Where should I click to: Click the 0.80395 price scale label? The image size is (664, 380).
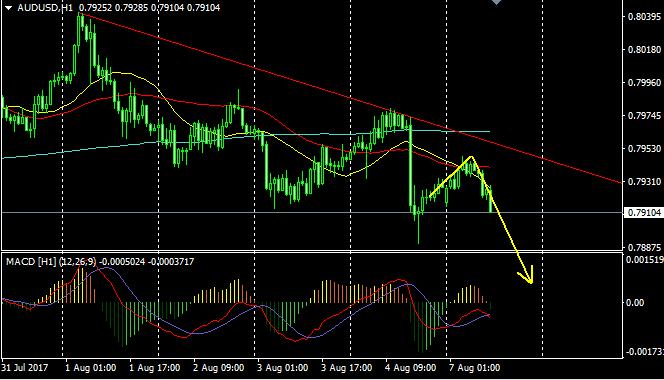(644, 17)
